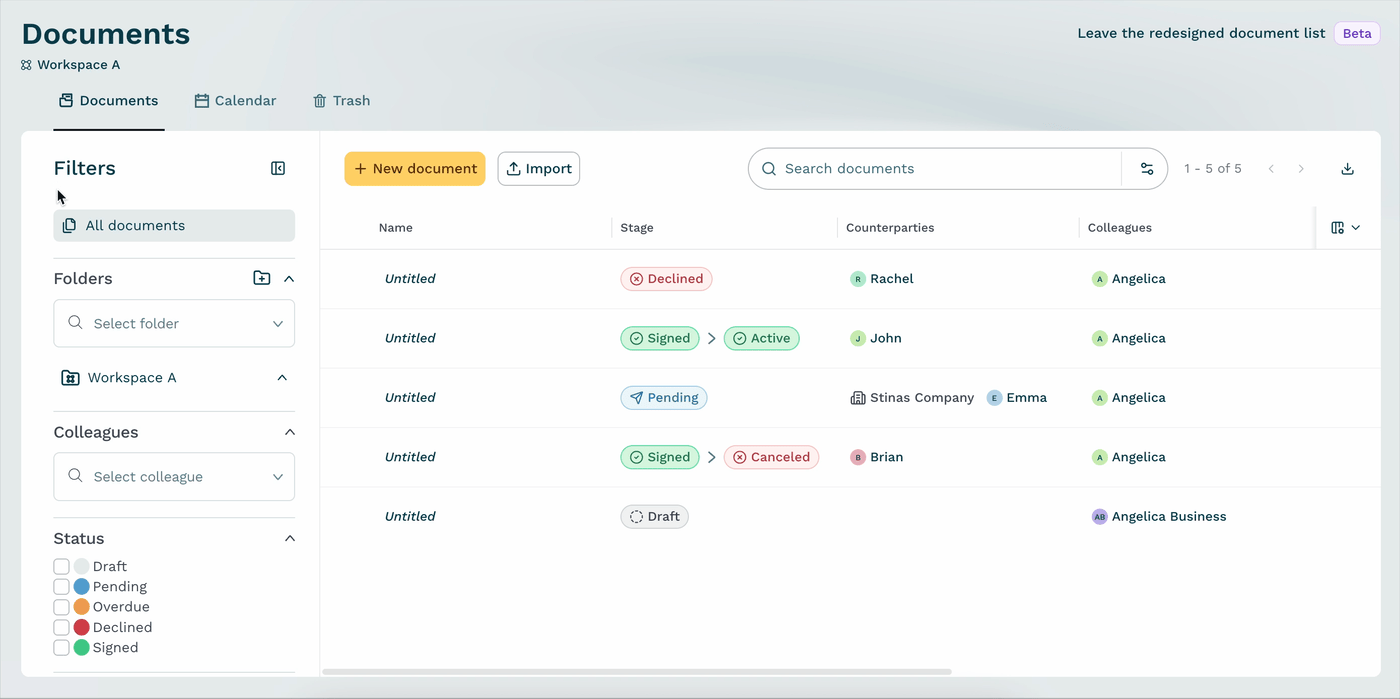Click the Stage column header

(x=637, y=228)
